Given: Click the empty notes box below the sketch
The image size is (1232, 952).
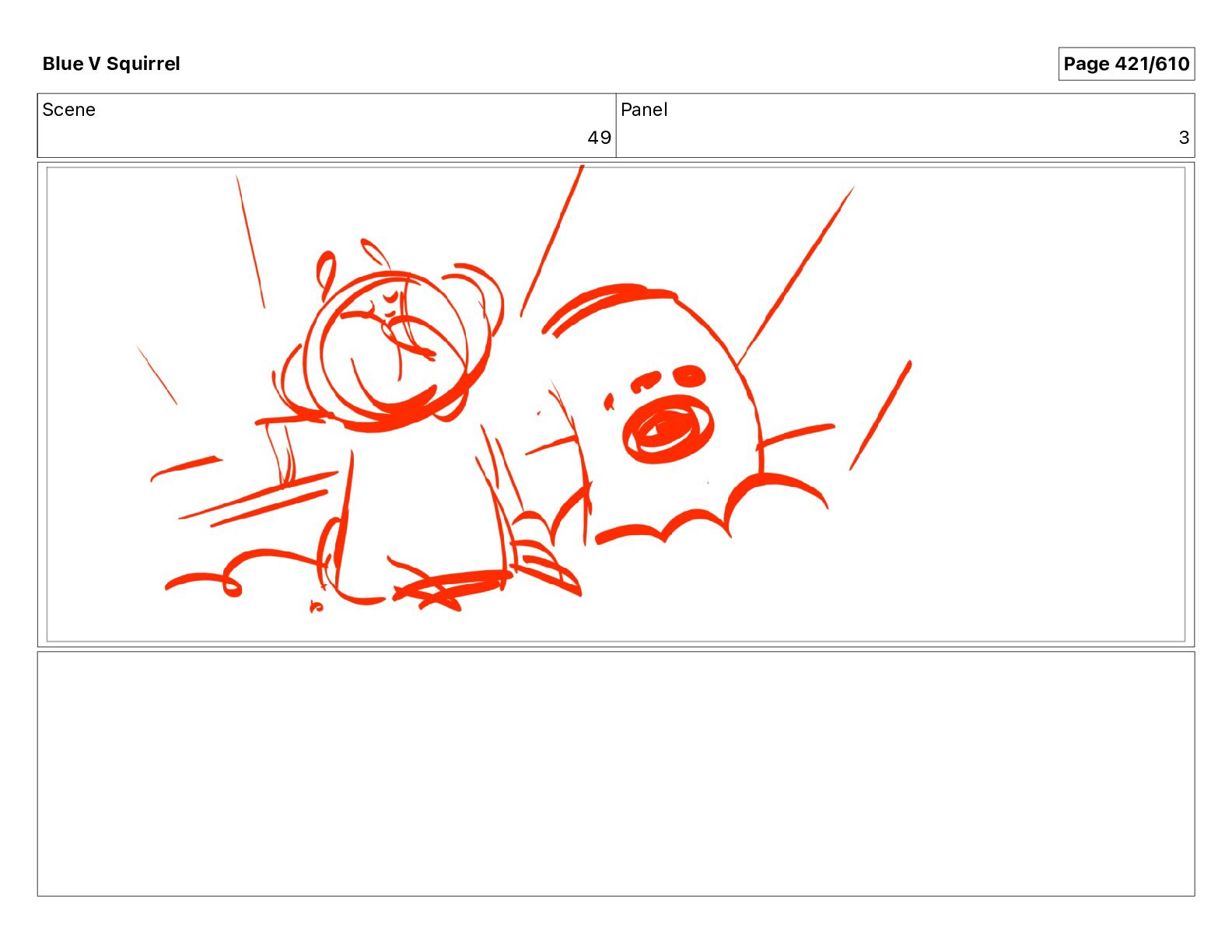Looking at the screenshot, I should [616, 774].
